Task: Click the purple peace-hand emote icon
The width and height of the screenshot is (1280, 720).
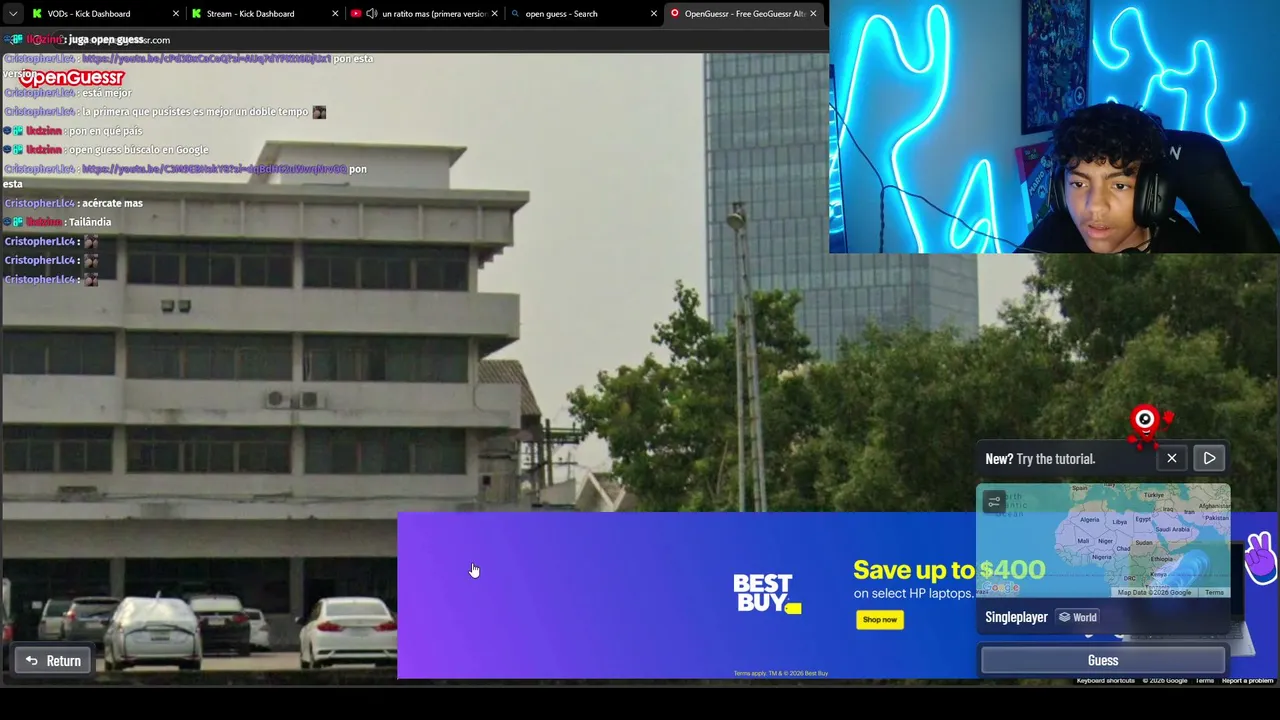Action: 1261,557
